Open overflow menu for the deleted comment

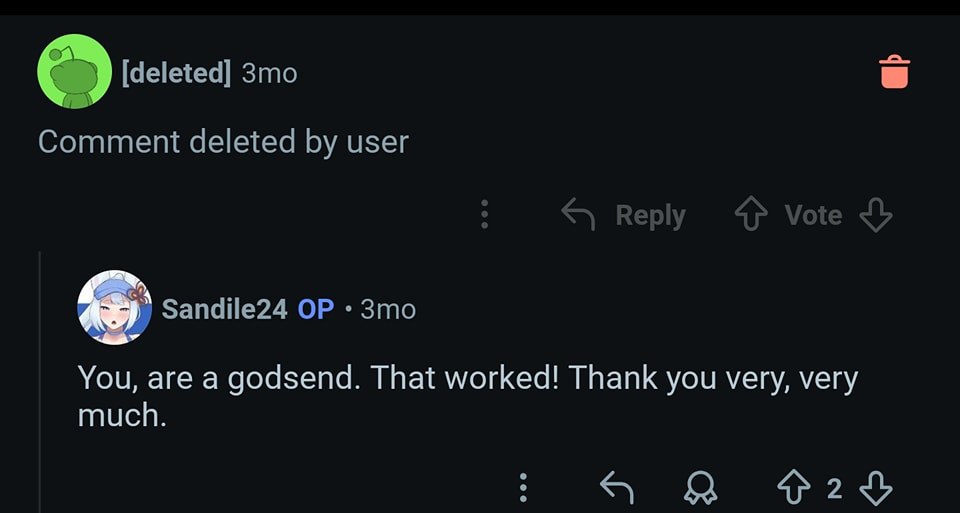point(485,214)
